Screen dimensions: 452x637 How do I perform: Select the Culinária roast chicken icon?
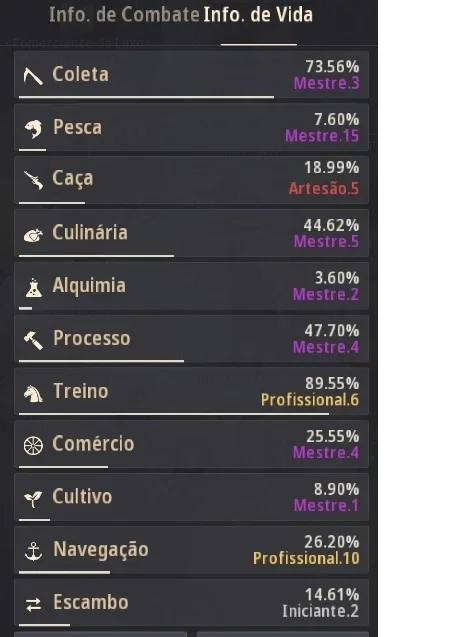33,235
